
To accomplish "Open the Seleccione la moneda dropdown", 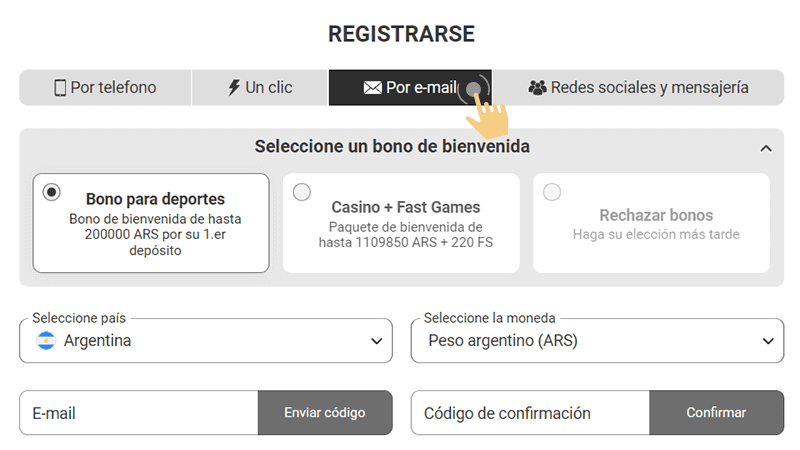I will pos(597,341).
